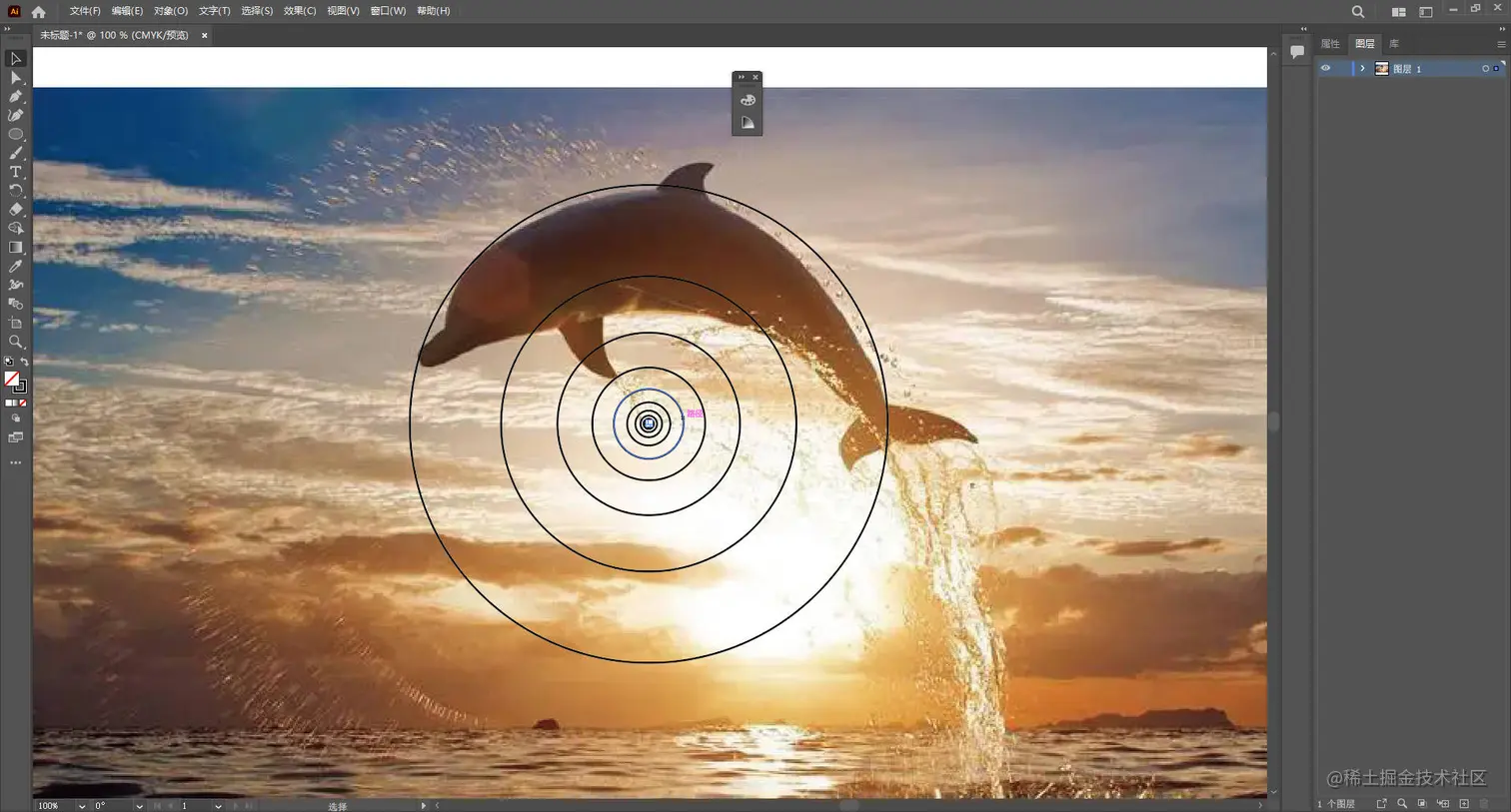Create new layer in Layers panel
Viewport: 1511px width, 812px height.
click(x=1464, y=804)
